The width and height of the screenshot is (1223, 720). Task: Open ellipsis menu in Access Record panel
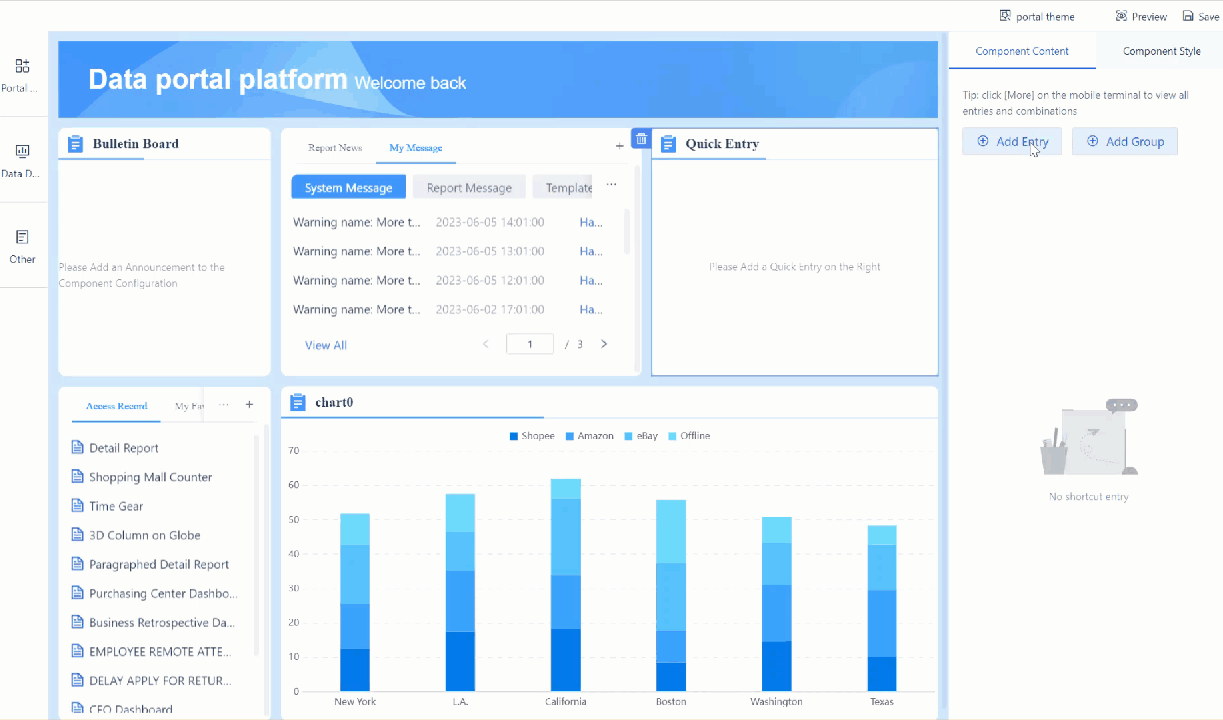point(224,405)
